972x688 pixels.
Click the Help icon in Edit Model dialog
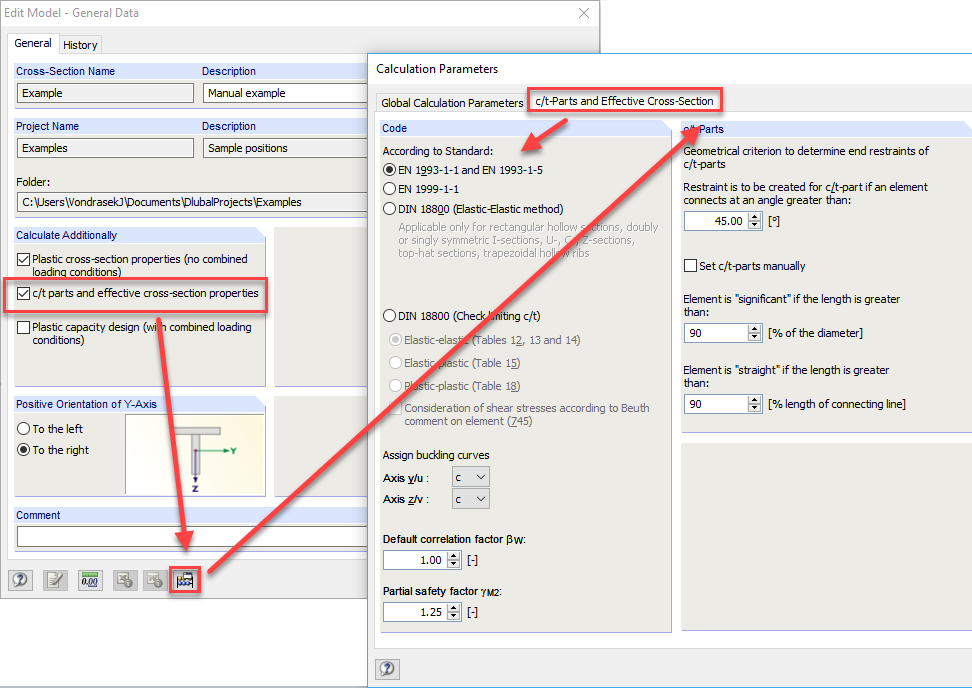click(x=20, y=580)
